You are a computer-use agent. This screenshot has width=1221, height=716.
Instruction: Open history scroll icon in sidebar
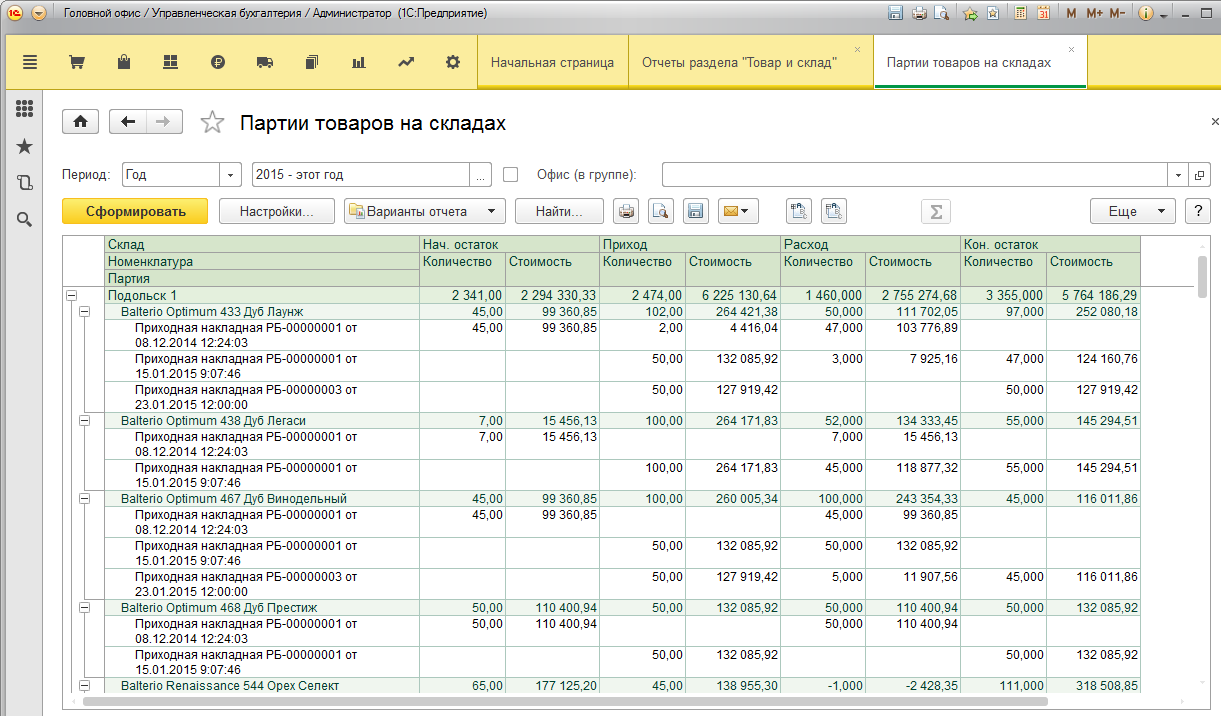(25, 183)
